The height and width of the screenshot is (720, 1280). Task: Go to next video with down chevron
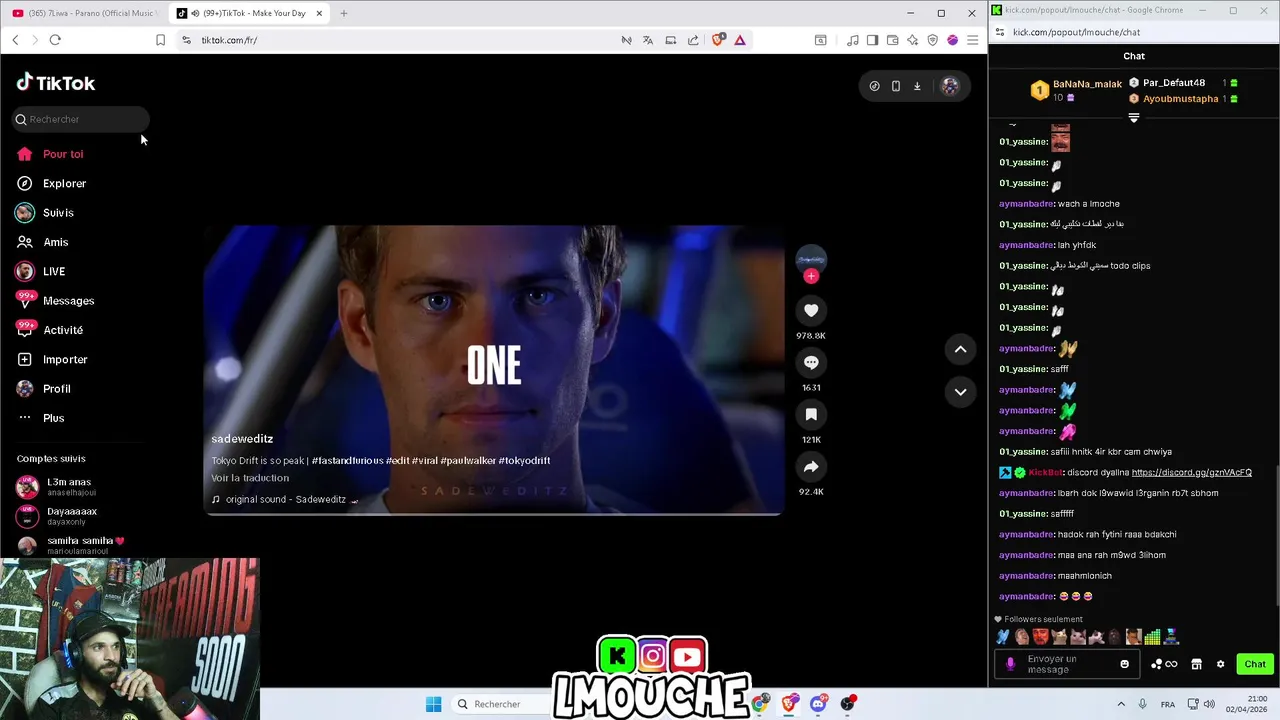960,392
